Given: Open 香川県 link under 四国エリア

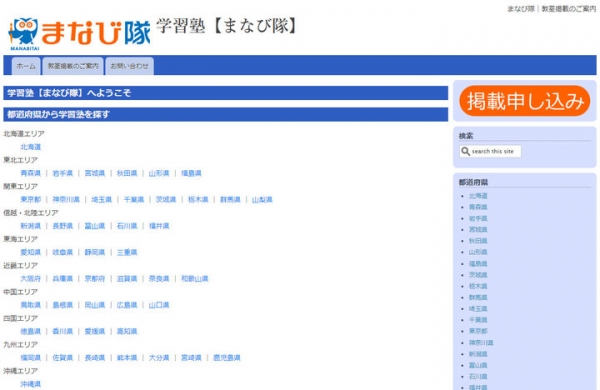Looking at the screenshot, I should (x=63, y=332).
